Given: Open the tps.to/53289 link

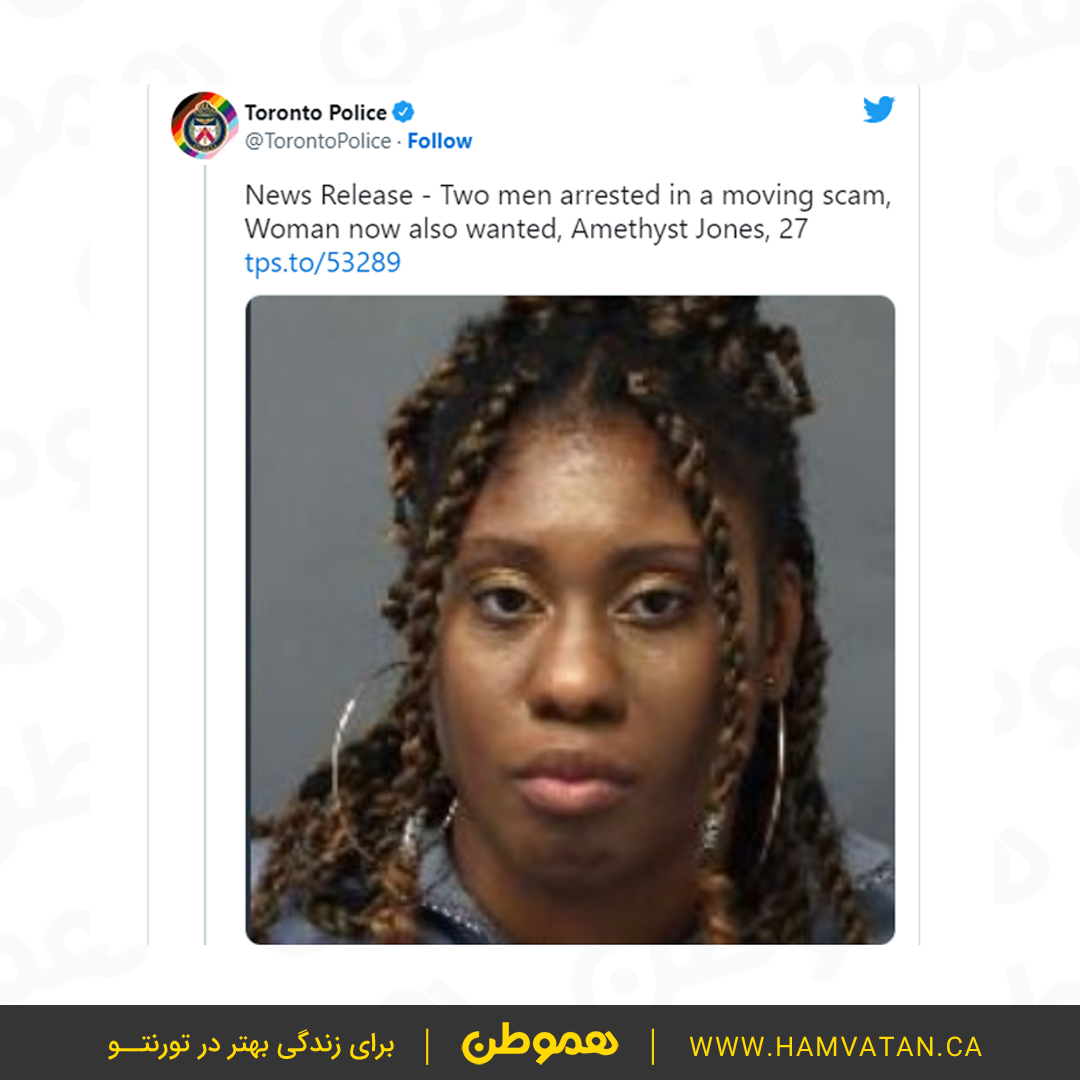Looking at the screenshot, I should [x=322, y=262].
